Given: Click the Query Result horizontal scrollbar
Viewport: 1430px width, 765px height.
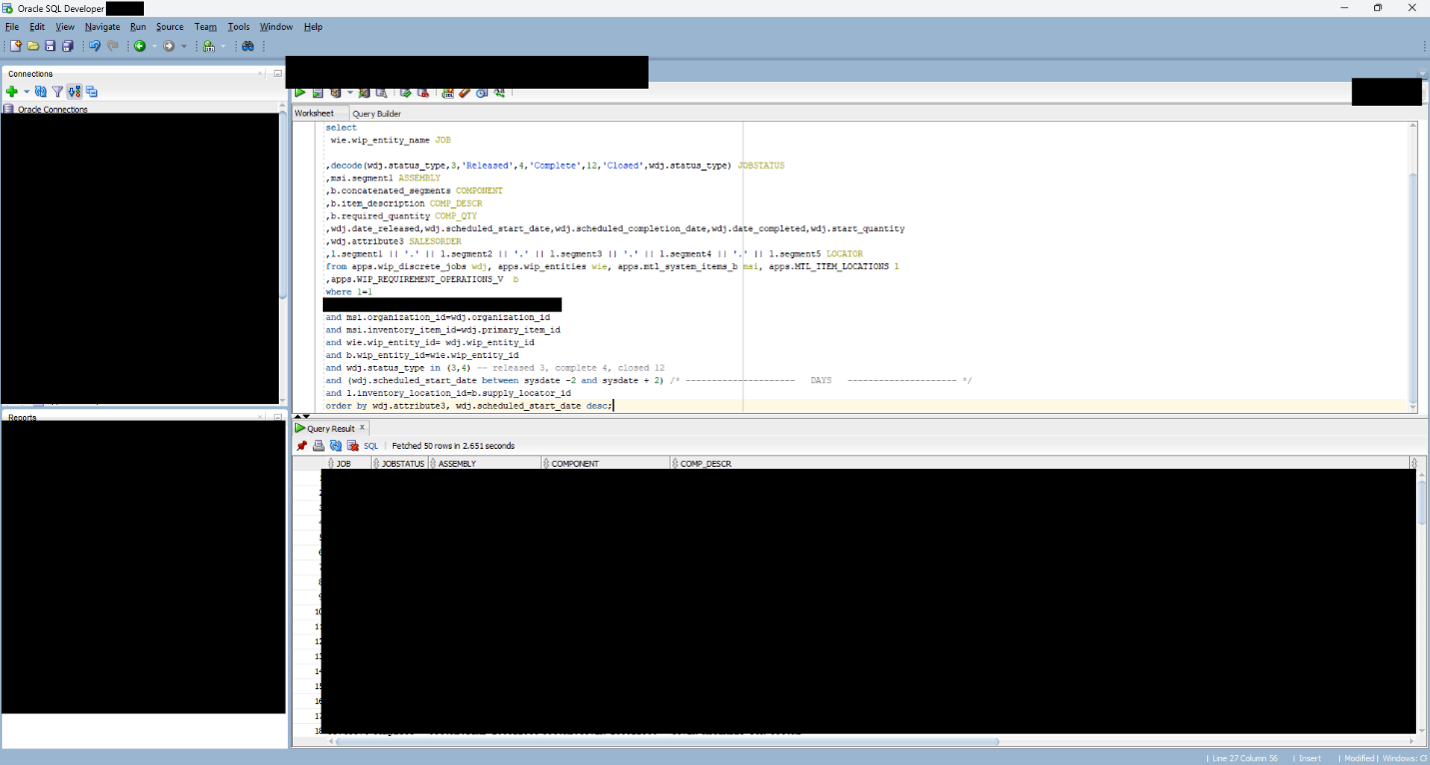Looking at the screenshot, I should pos(667,742).
